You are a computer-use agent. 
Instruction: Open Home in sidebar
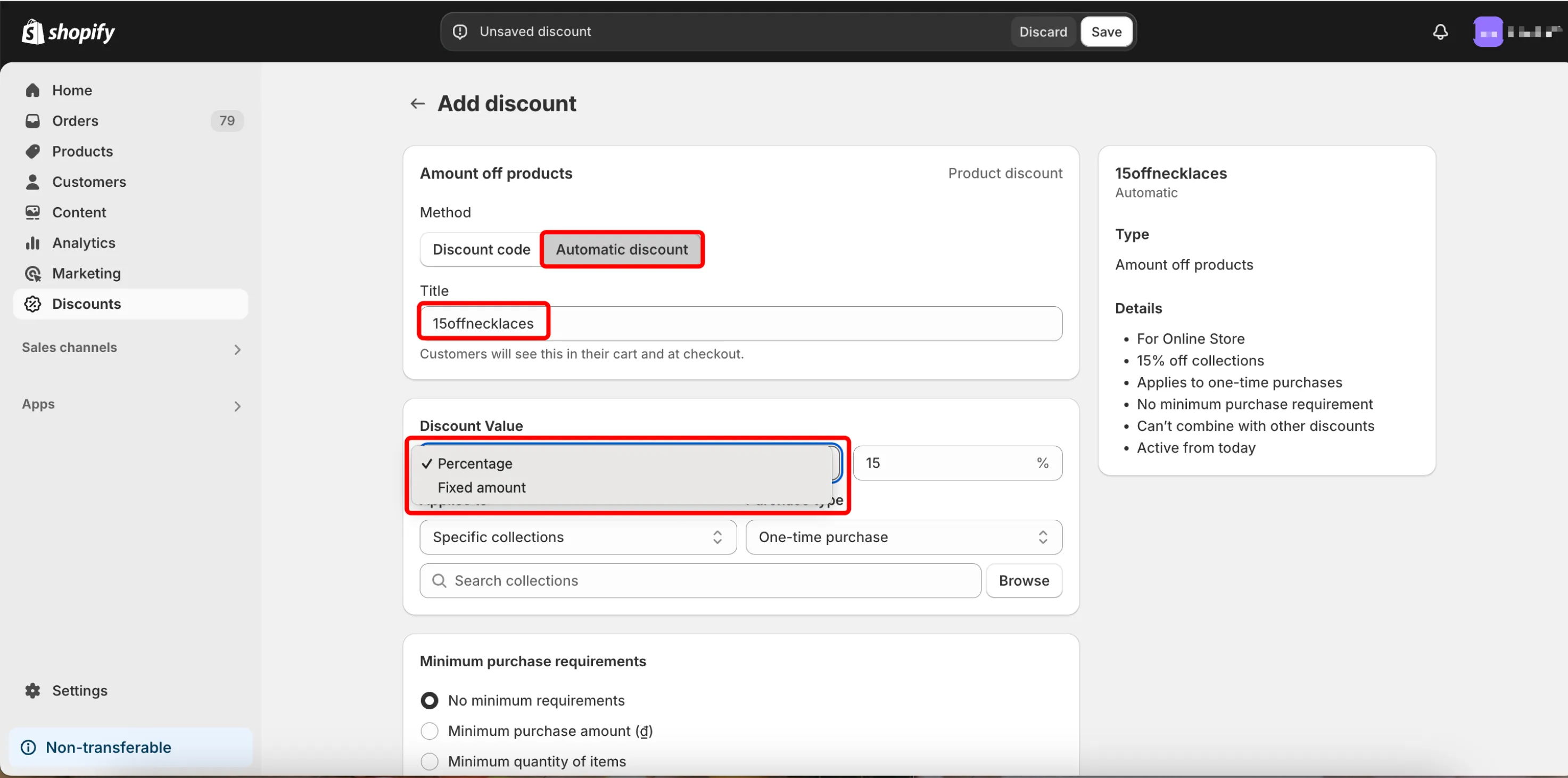130,90
